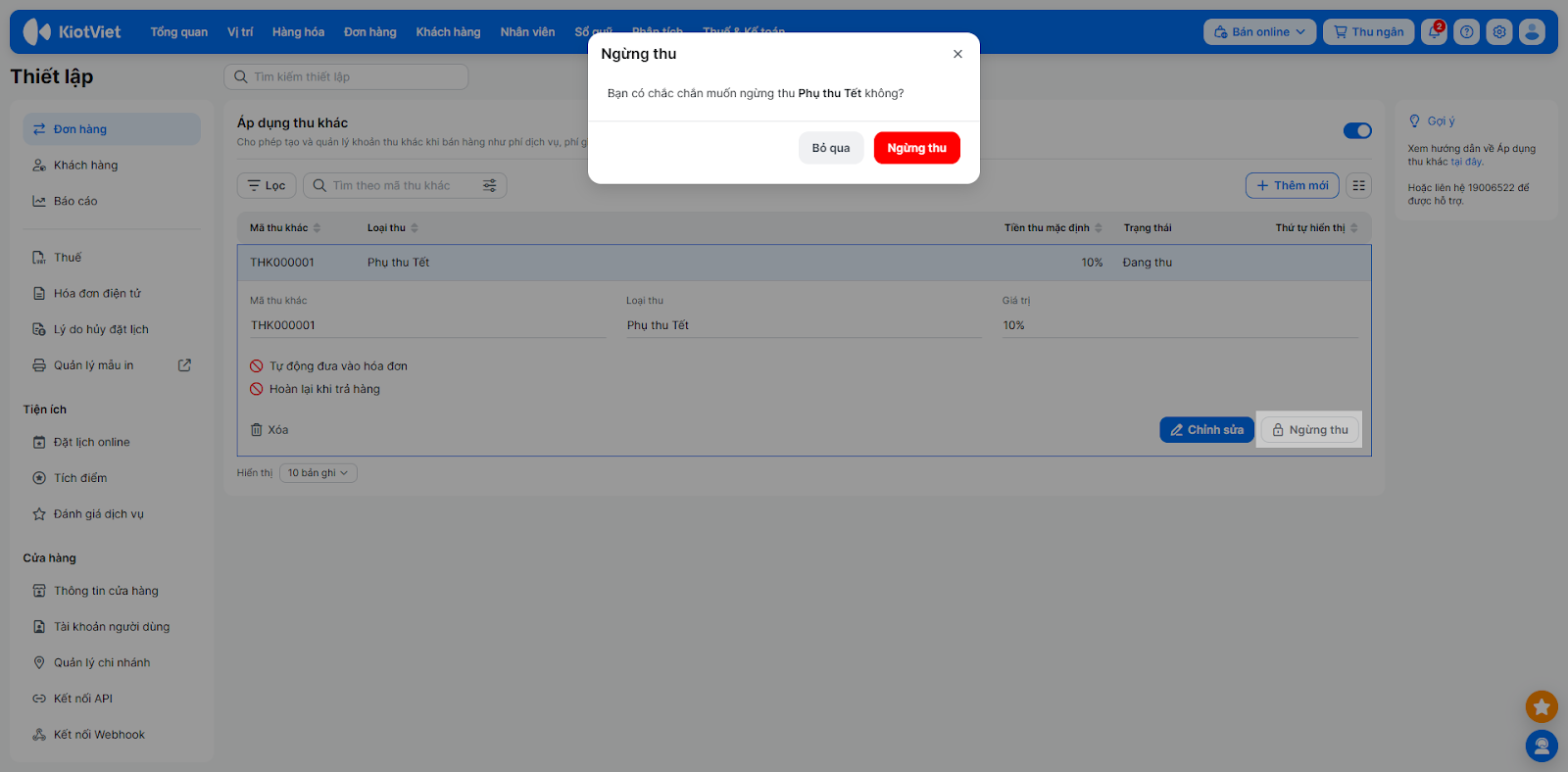
Task: Focus the Tìm kiếm thiết lập search field
Action: pos(346,76)
